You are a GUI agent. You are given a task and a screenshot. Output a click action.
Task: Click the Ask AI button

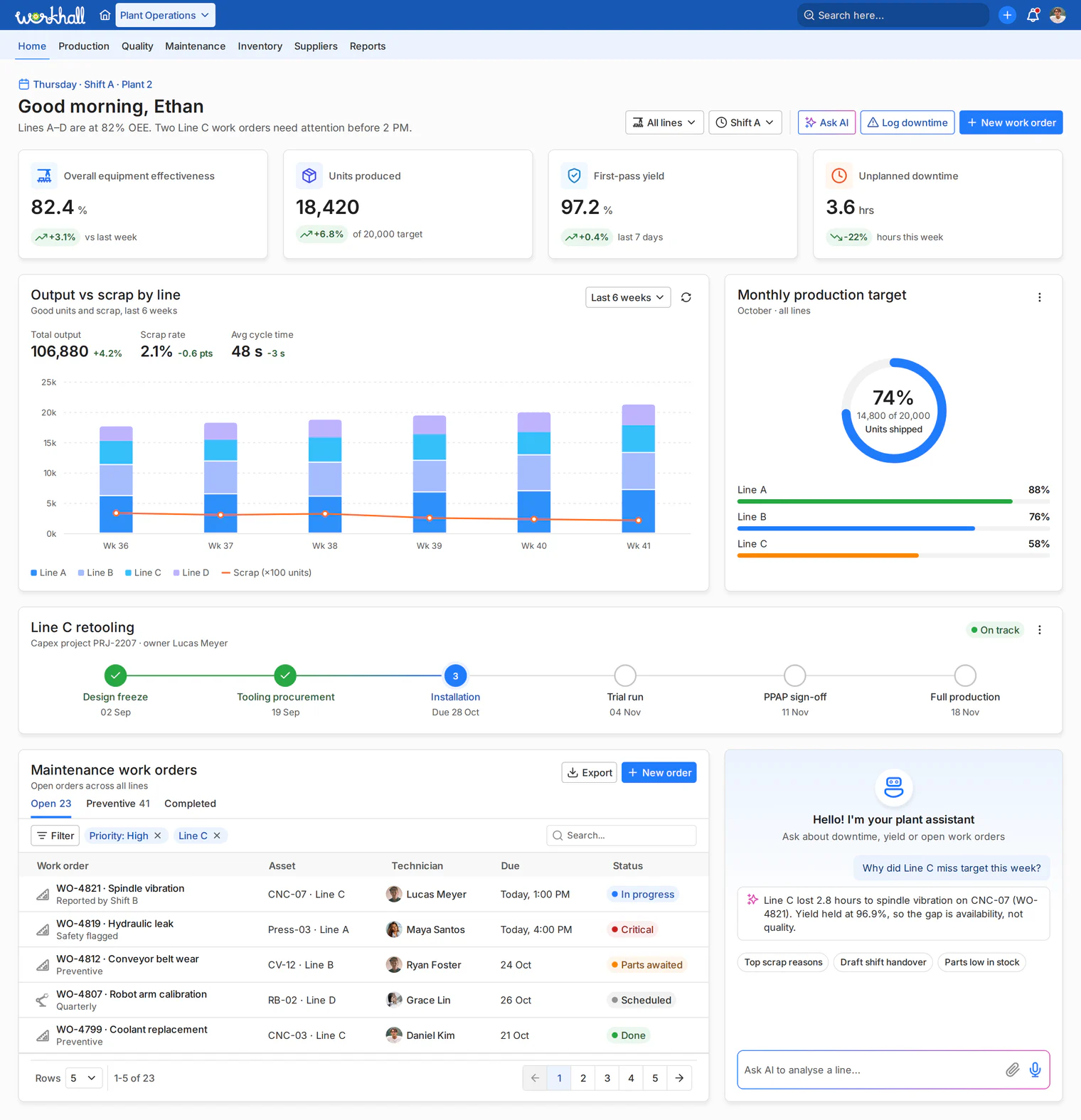[x=826, y=122]
